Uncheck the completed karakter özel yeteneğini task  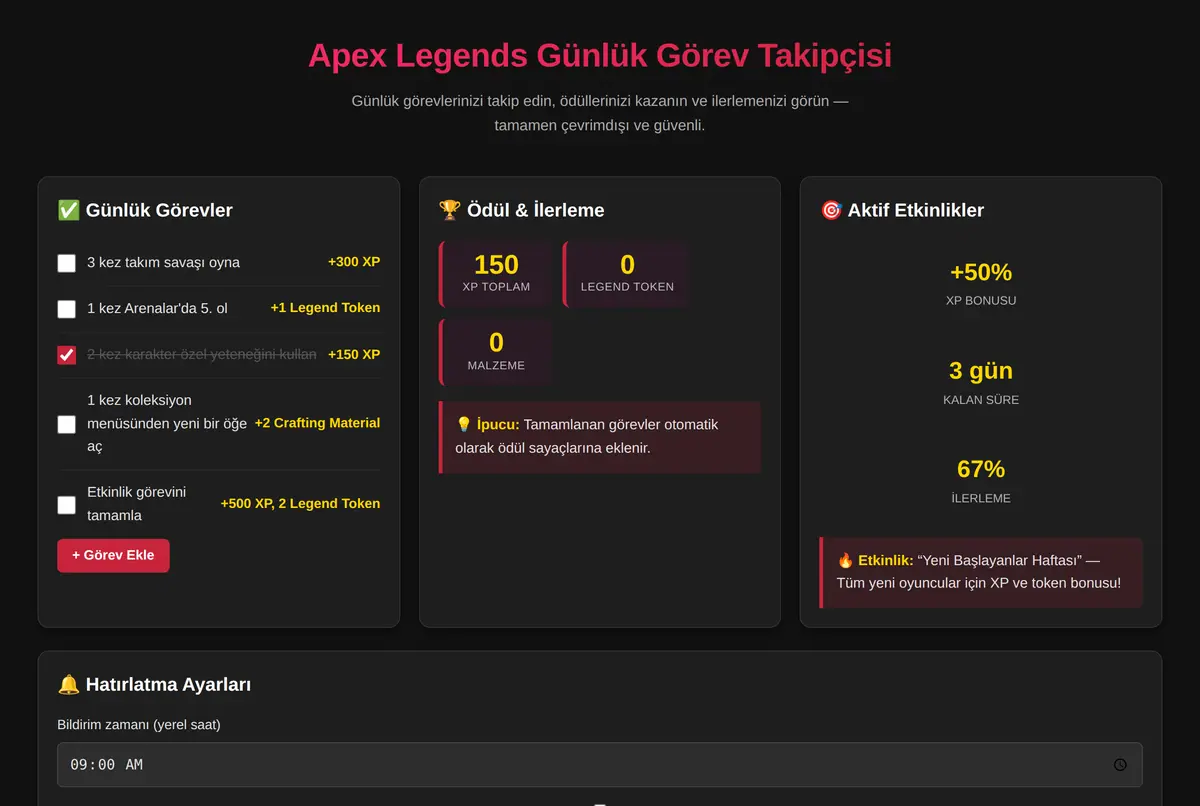(x=67, y=355)
